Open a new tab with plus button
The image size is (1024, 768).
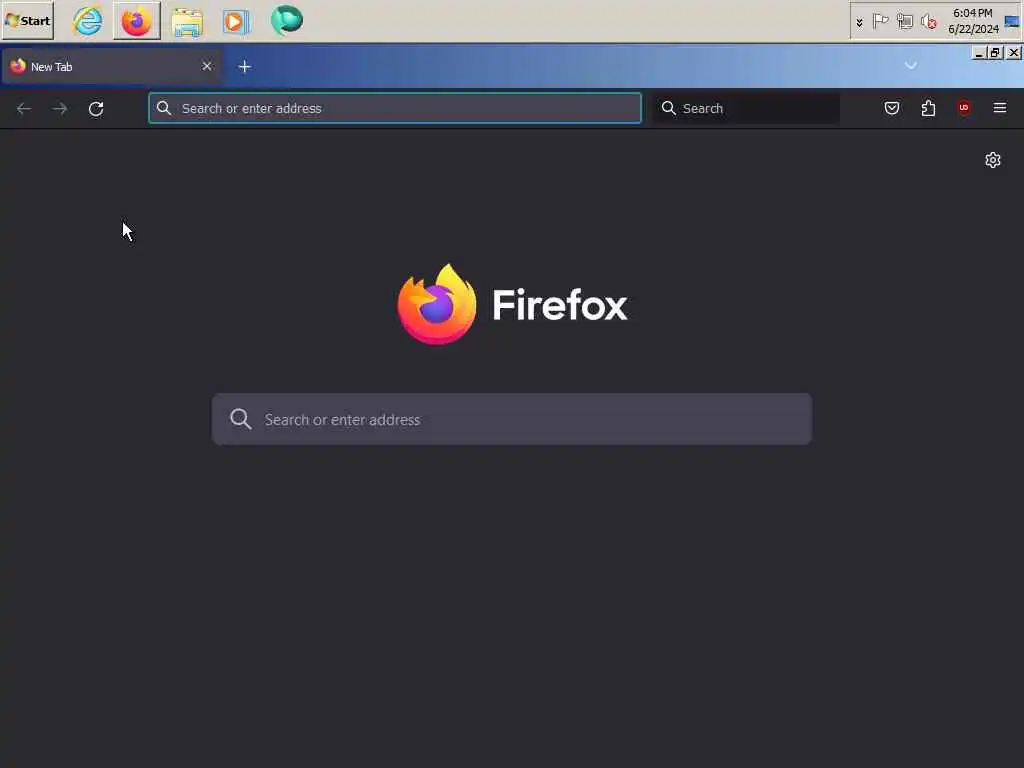pos(244,67)
